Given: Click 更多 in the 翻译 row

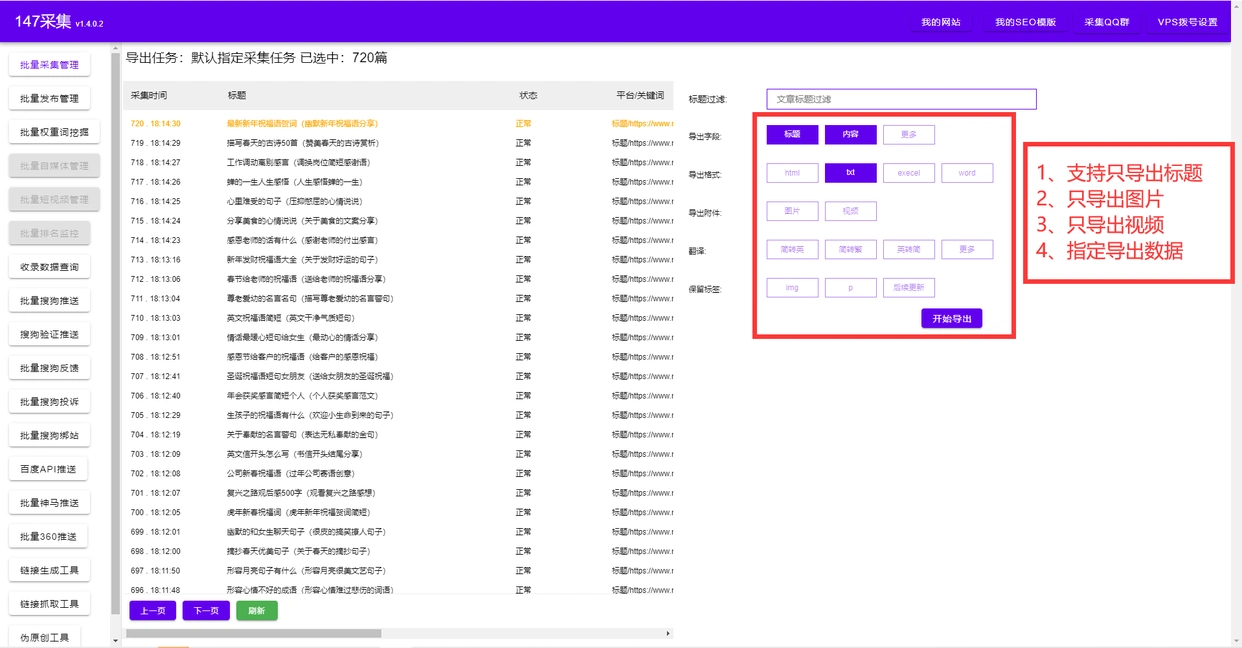Looking at the screenshot, I should [x=966, y=249].
